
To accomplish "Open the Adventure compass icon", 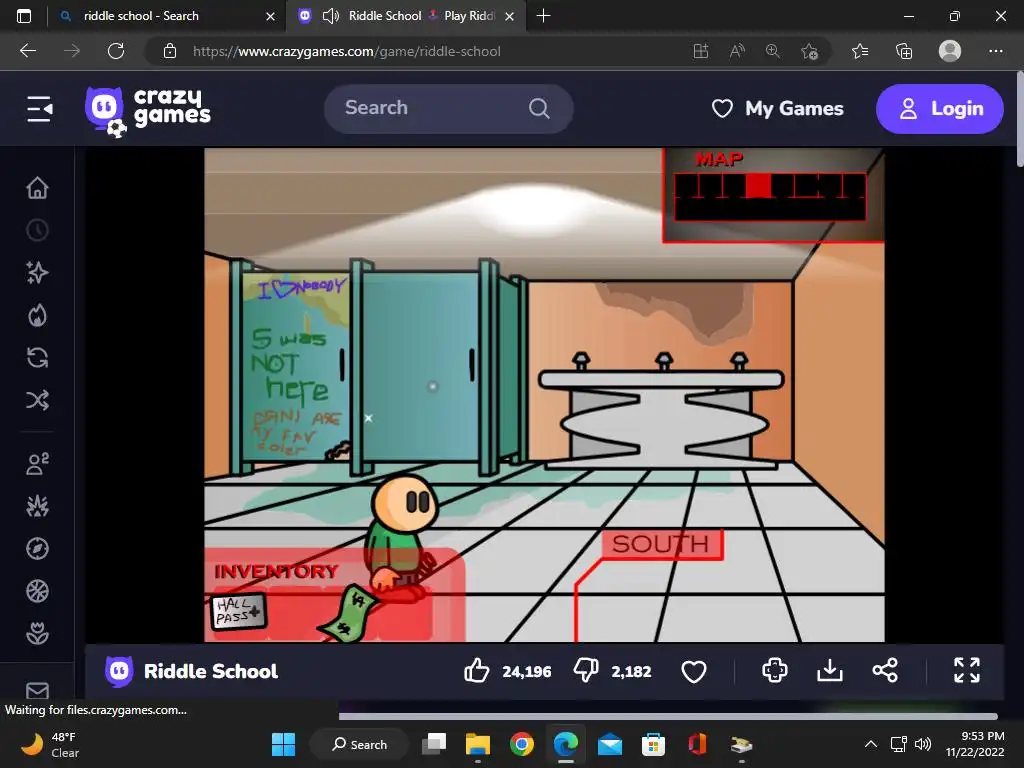I will 37,549.
